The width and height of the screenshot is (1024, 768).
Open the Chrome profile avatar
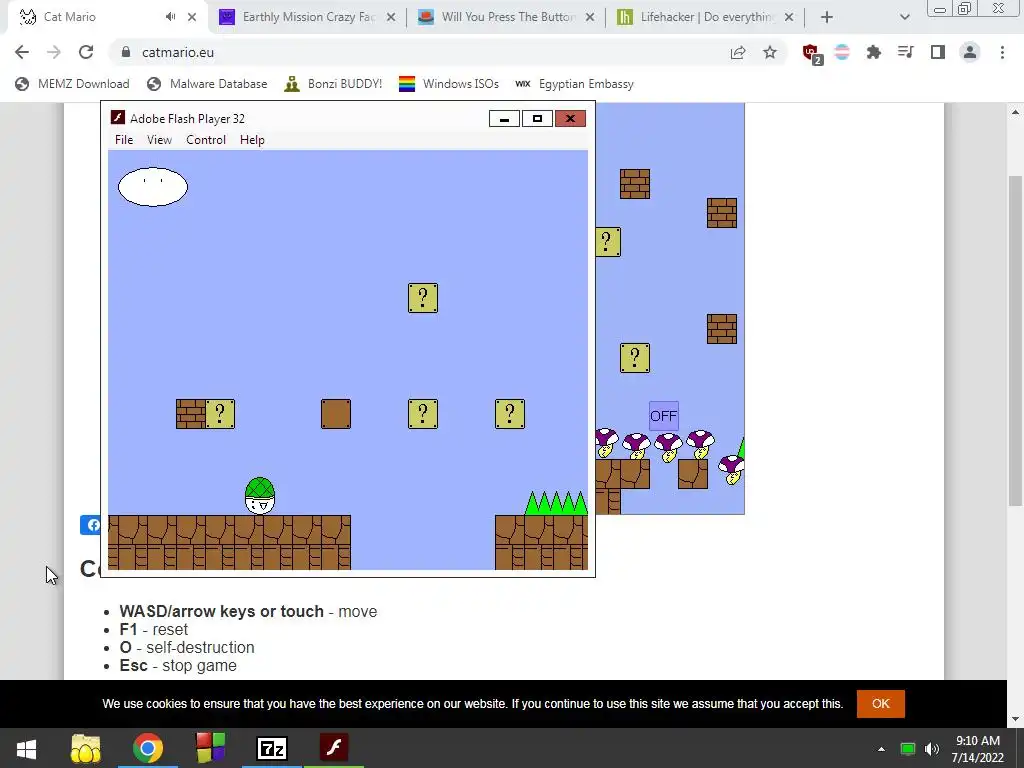click(970, 52)
